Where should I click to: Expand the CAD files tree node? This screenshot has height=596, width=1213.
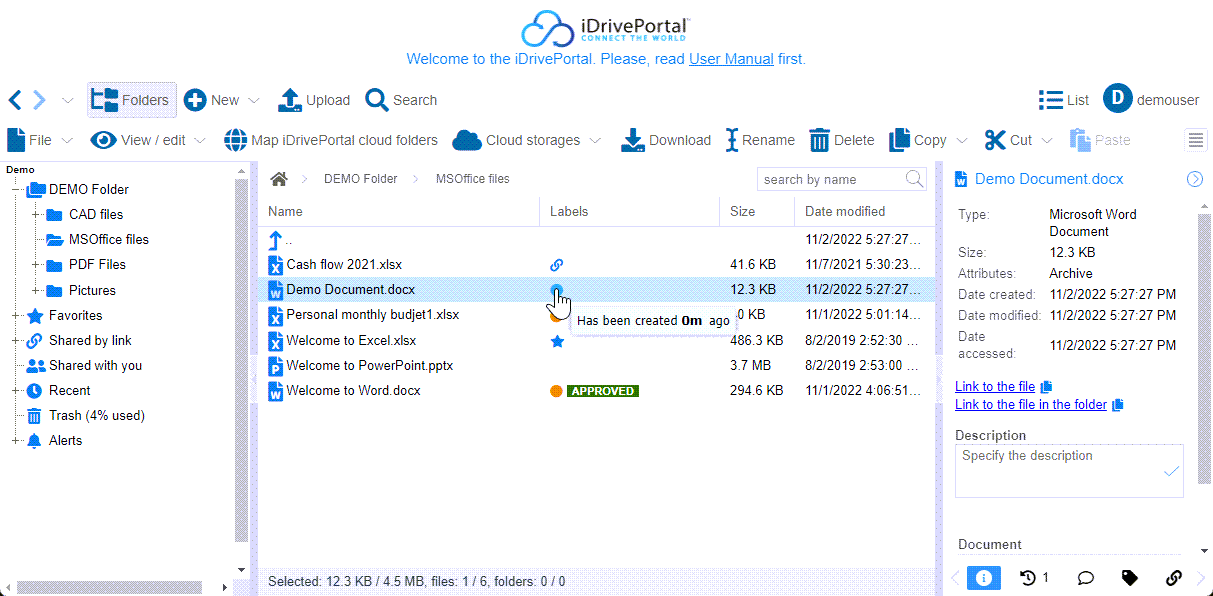35,214
